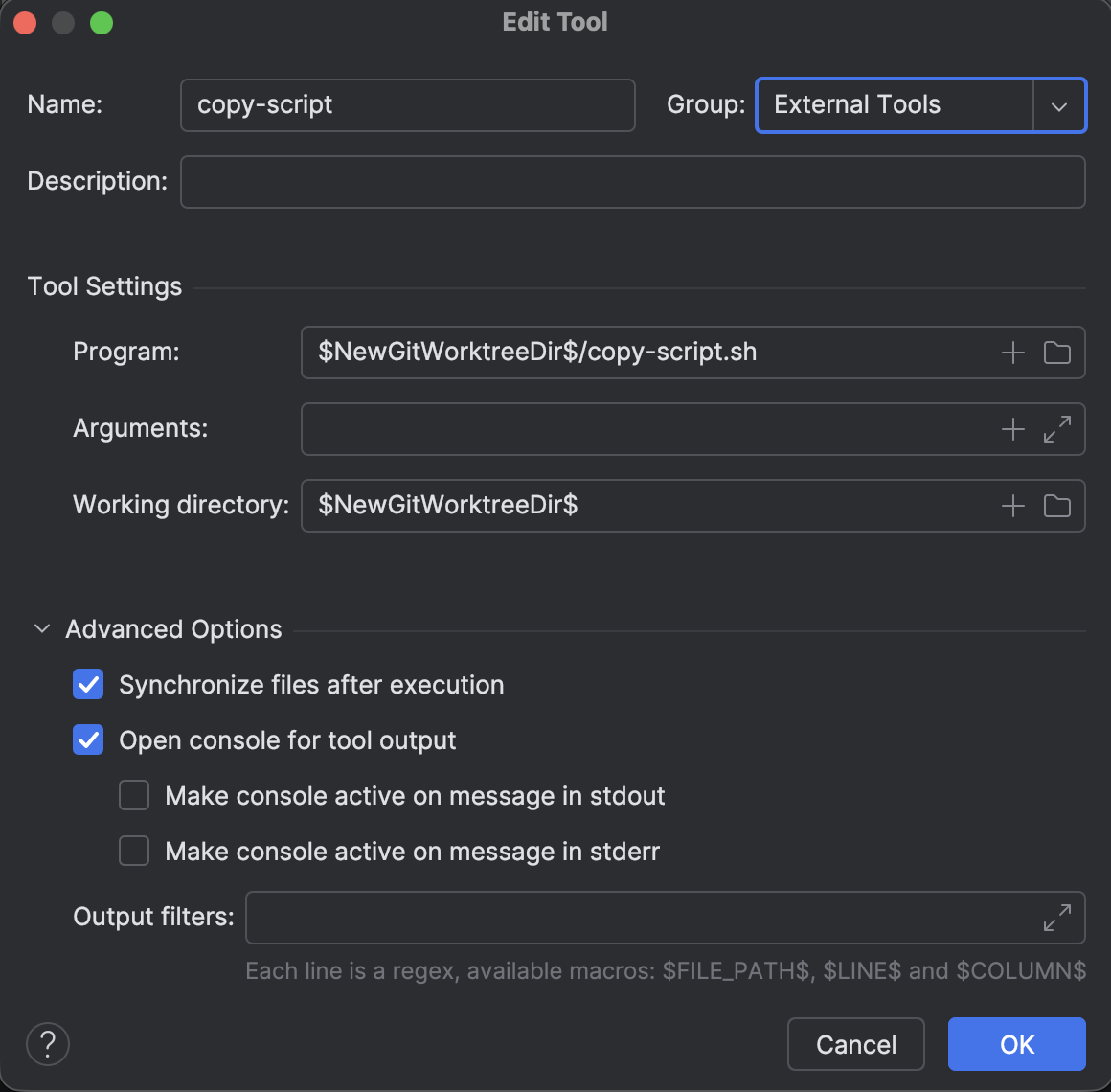Viewport: 1111px width, 1092px height.
Task: Open the Group dropdown arrow
Action: (x=1060, y=105)
